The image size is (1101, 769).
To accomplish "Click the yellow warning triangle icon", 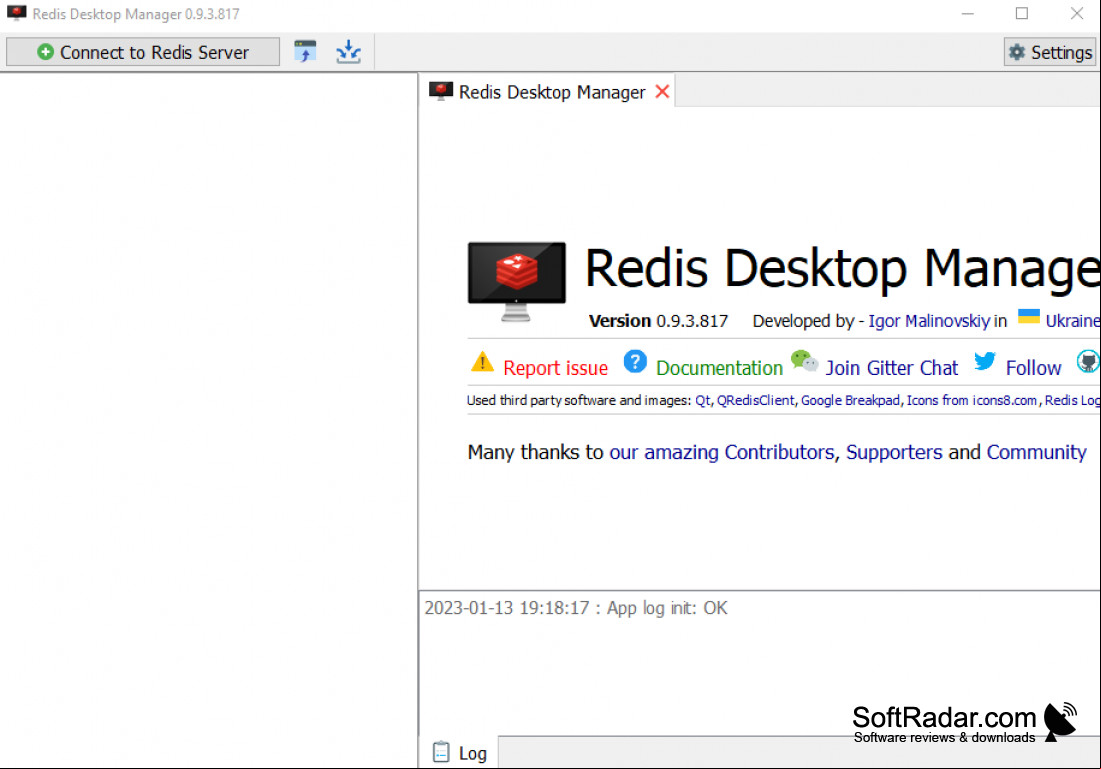I will (482, 362).
